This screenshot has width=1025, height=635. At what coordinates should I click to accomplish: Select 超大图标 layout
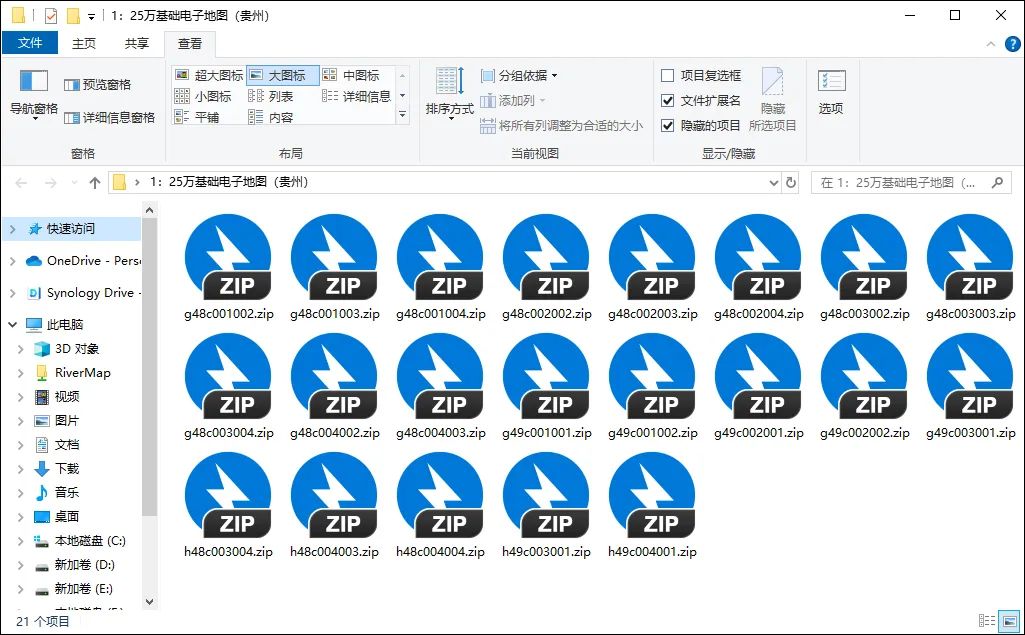[x=209, y=75]
